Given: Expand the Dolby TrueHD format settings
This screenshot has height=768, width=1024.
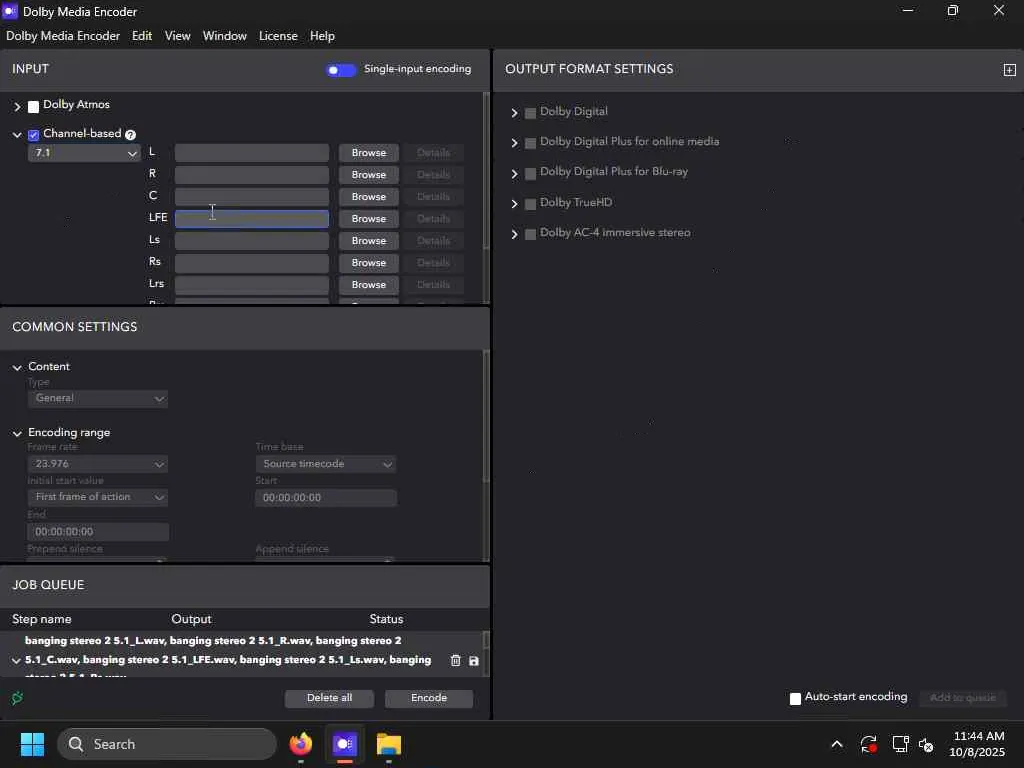Looking at the screenshot, I should [515, 204].
